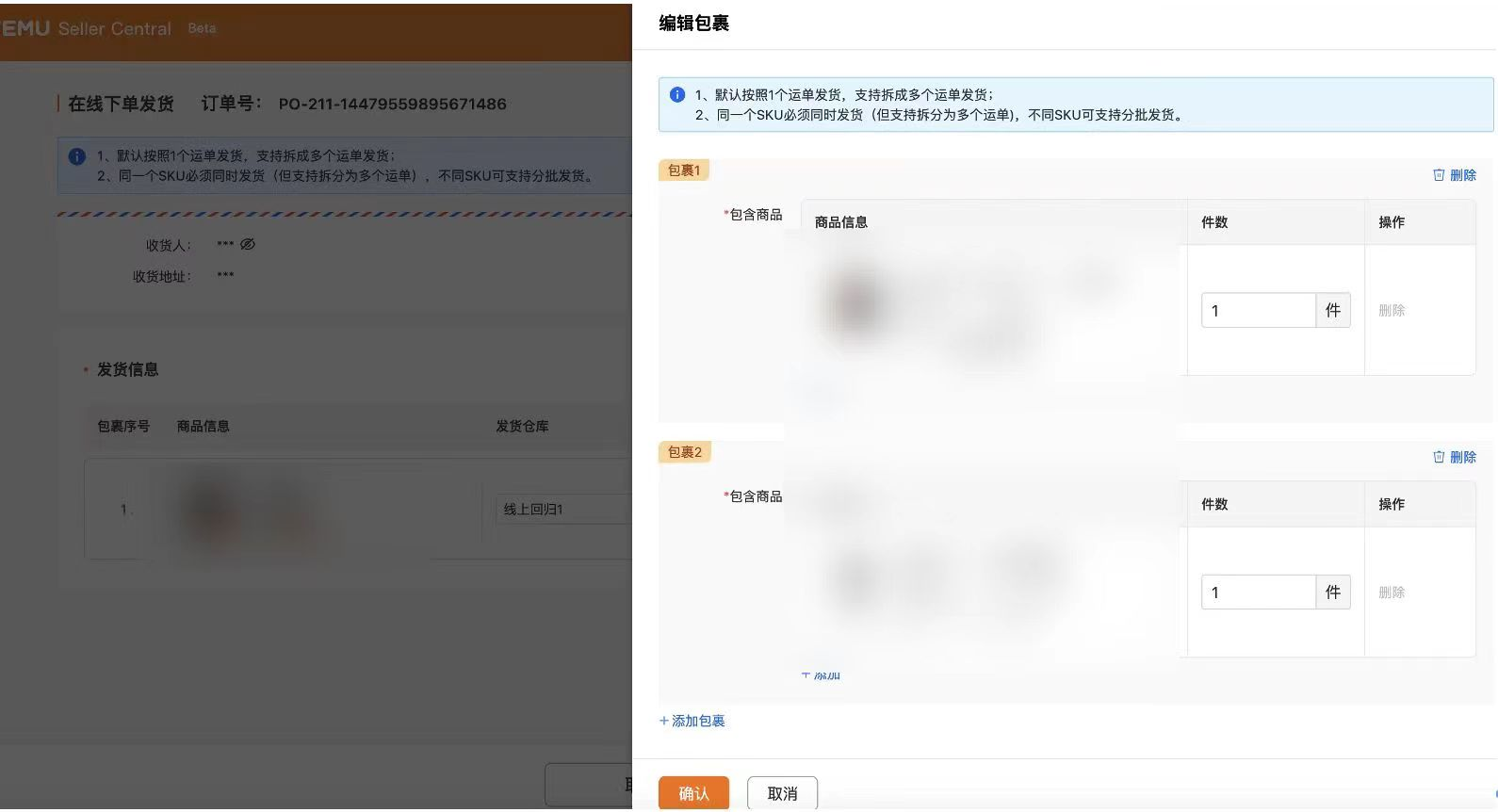Click info icon in background page notice
This screenshot has height=812, width=1498.
pos(77,156)
